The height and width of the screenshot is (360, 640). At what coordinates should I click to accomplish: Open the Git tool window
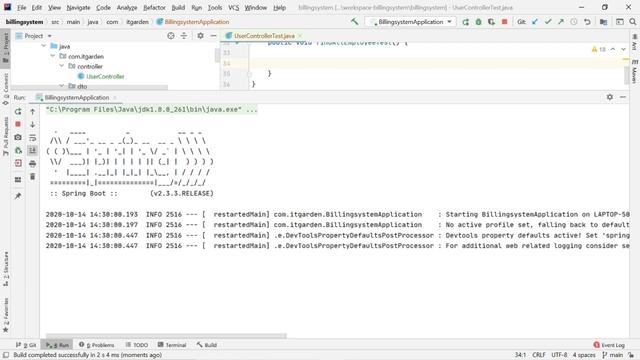click(x=26, y=345)
